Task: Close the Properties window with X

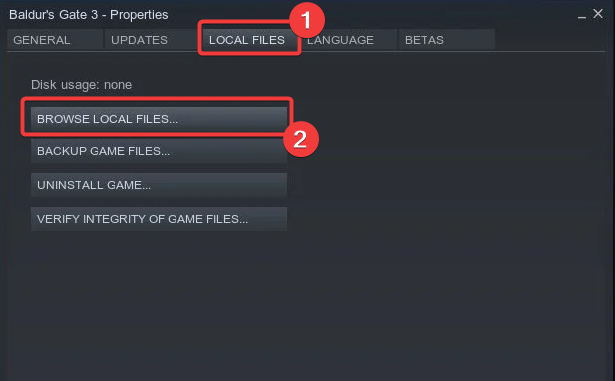Action: (x=598, y=14)
